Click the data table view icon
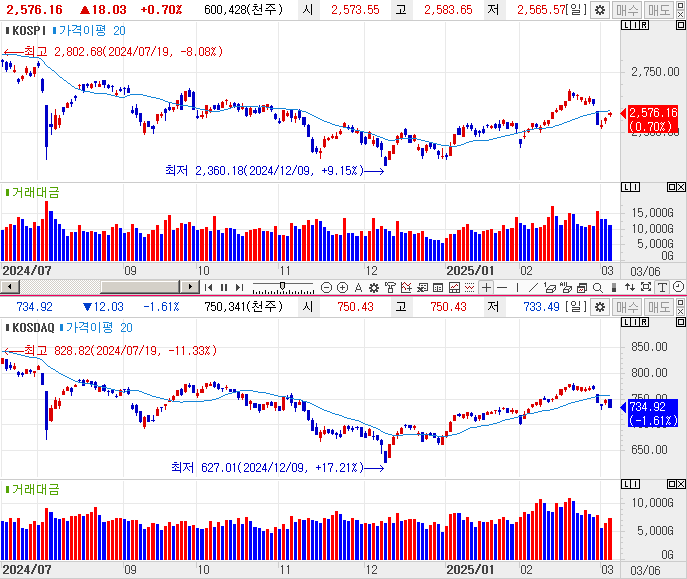Image resolution: width=687 pixels, height=579 pixels. point(438,287)
